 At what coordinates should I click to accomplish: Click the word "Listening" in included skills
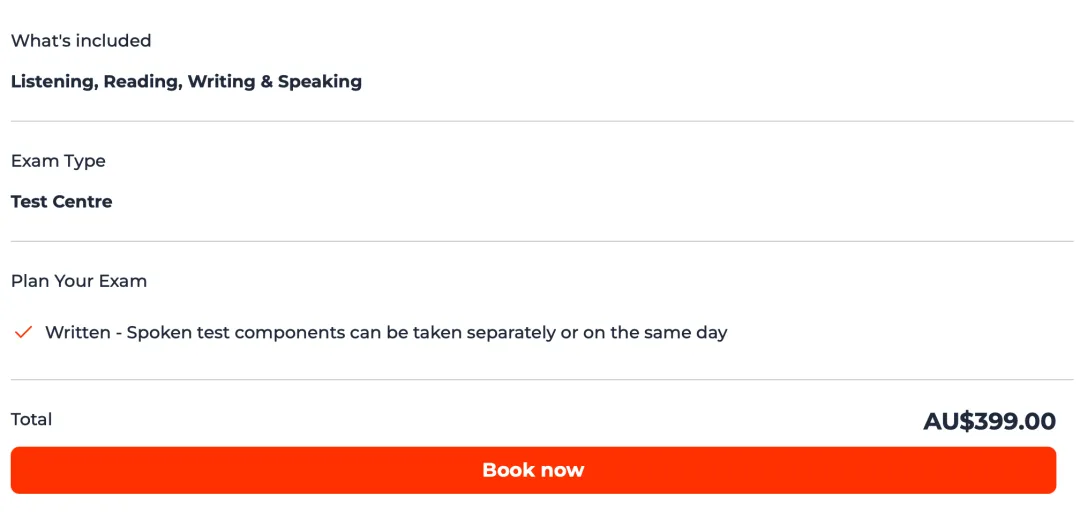coord(53,82)
